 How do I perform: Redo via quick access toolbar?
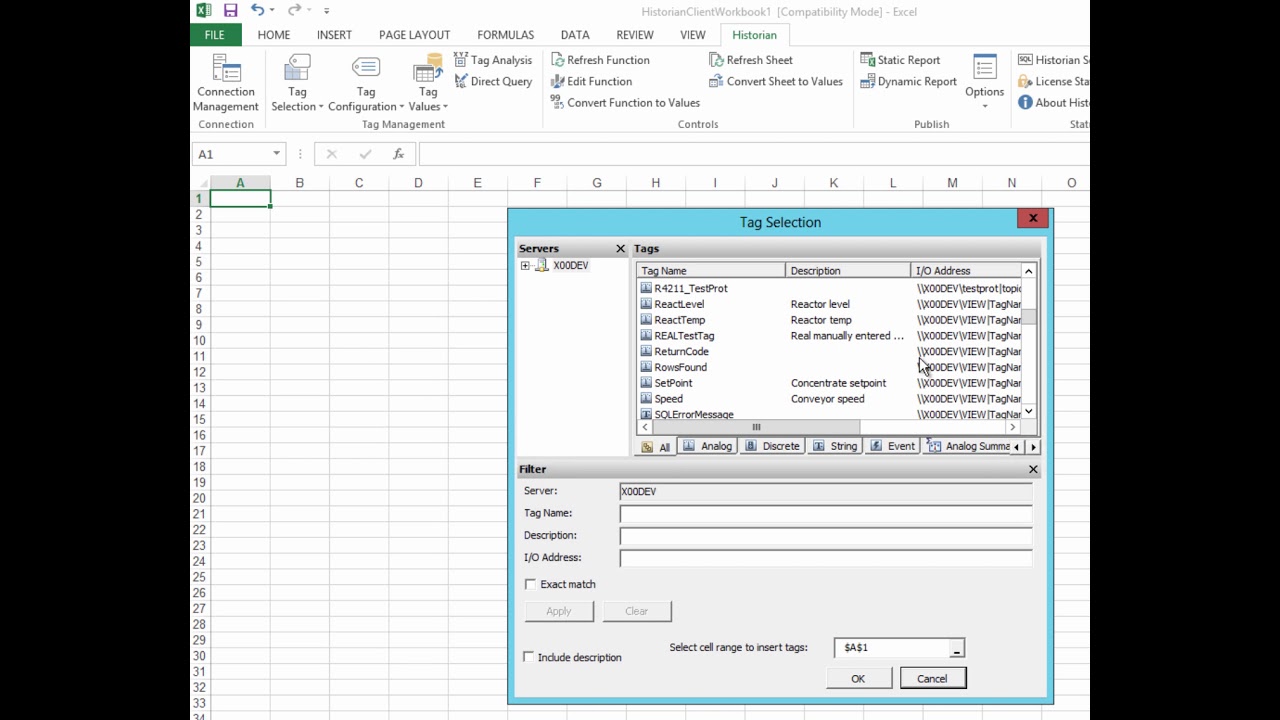tap(294, 10)
